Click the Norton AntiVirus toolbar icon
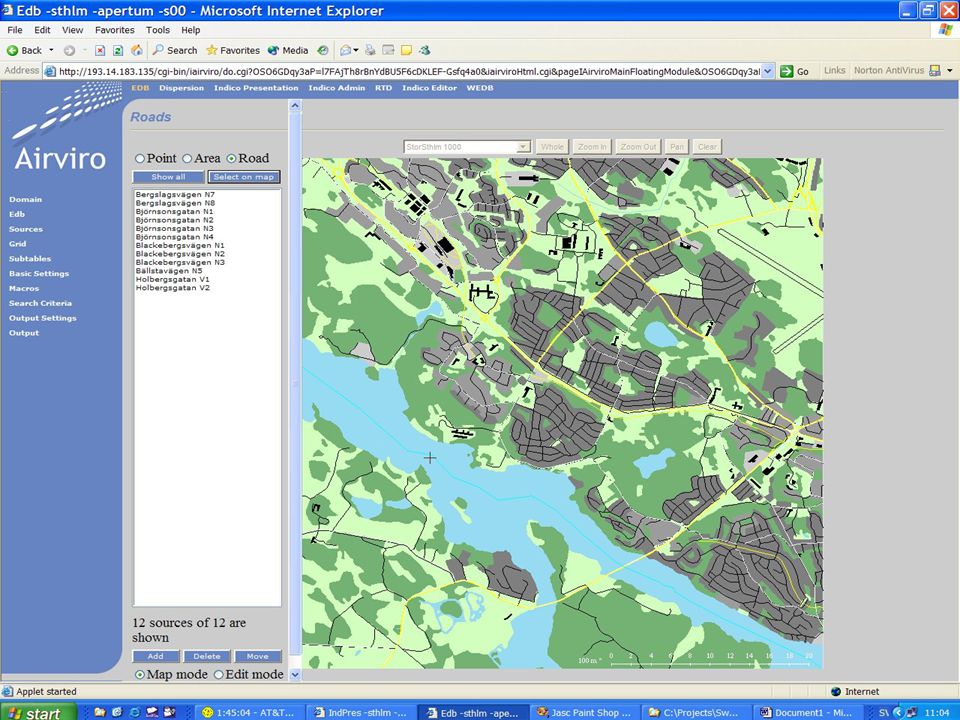960x720 pixels. (x=934, y=70)
